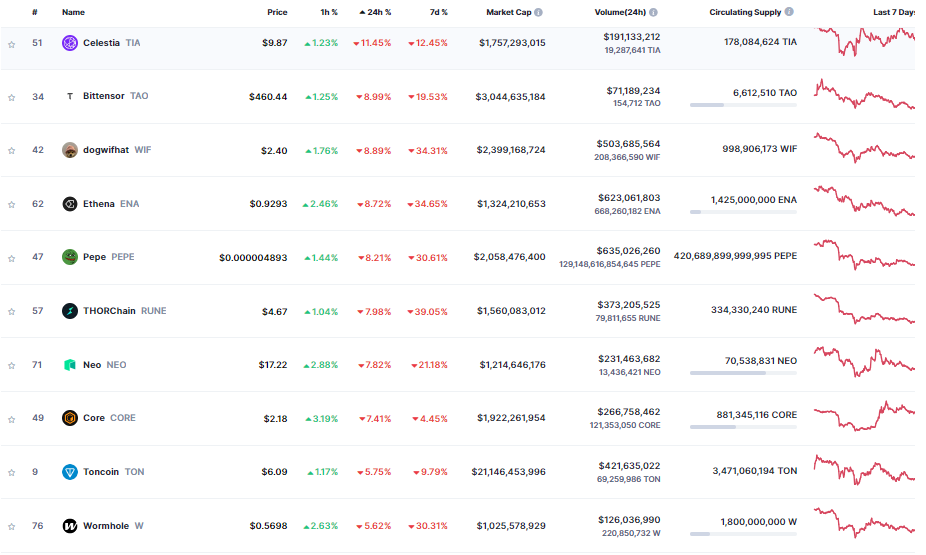Click the Wormhole W logo
Screen dimensions: 926x555
pyautogui.click(x=70, y=525)
